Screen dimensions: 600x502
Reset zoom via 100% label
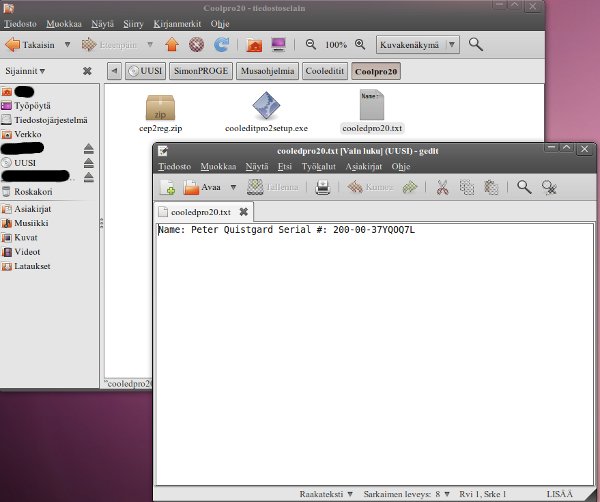point(336,45)
